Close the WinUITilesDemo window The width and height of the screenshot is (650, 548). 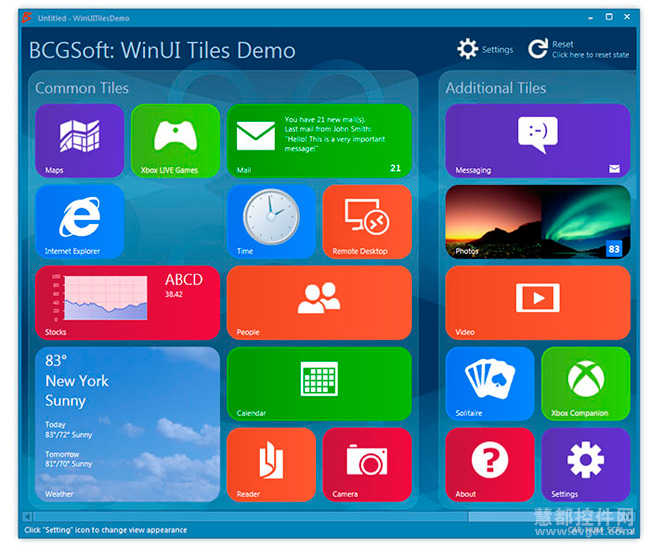[627, 17]
